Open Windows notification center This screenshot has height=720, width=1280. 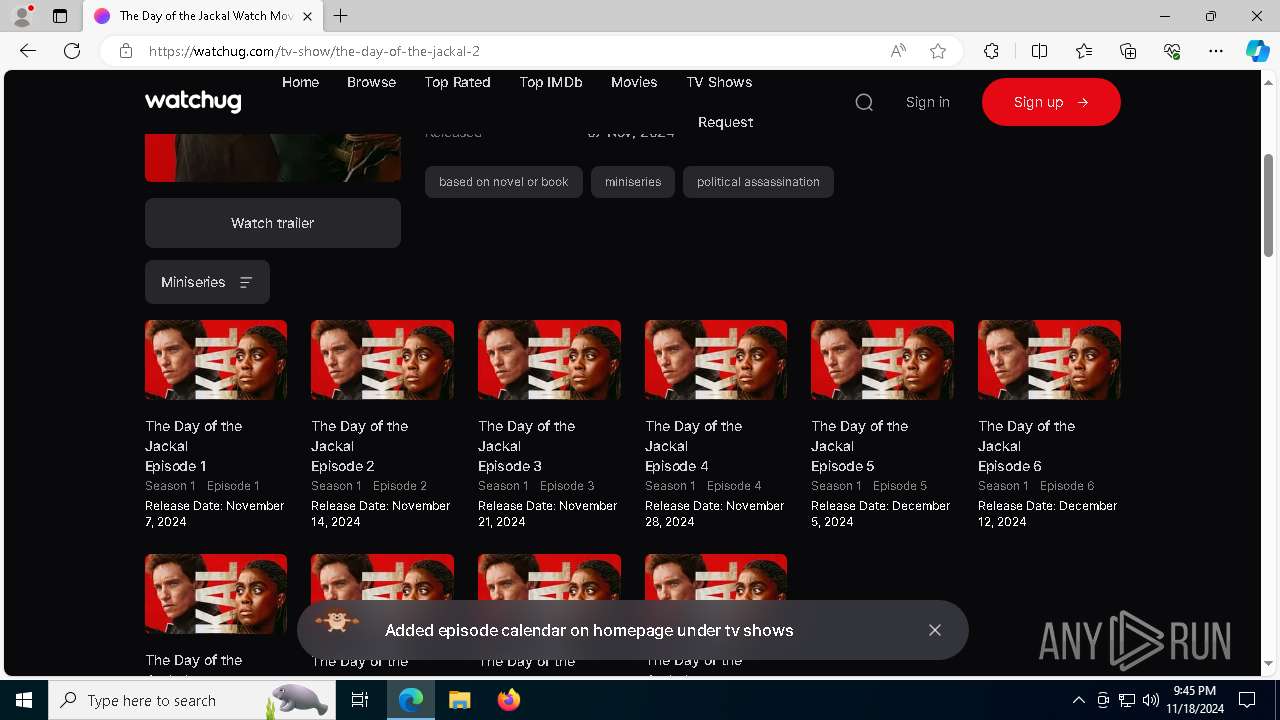tap(1247, 700)
